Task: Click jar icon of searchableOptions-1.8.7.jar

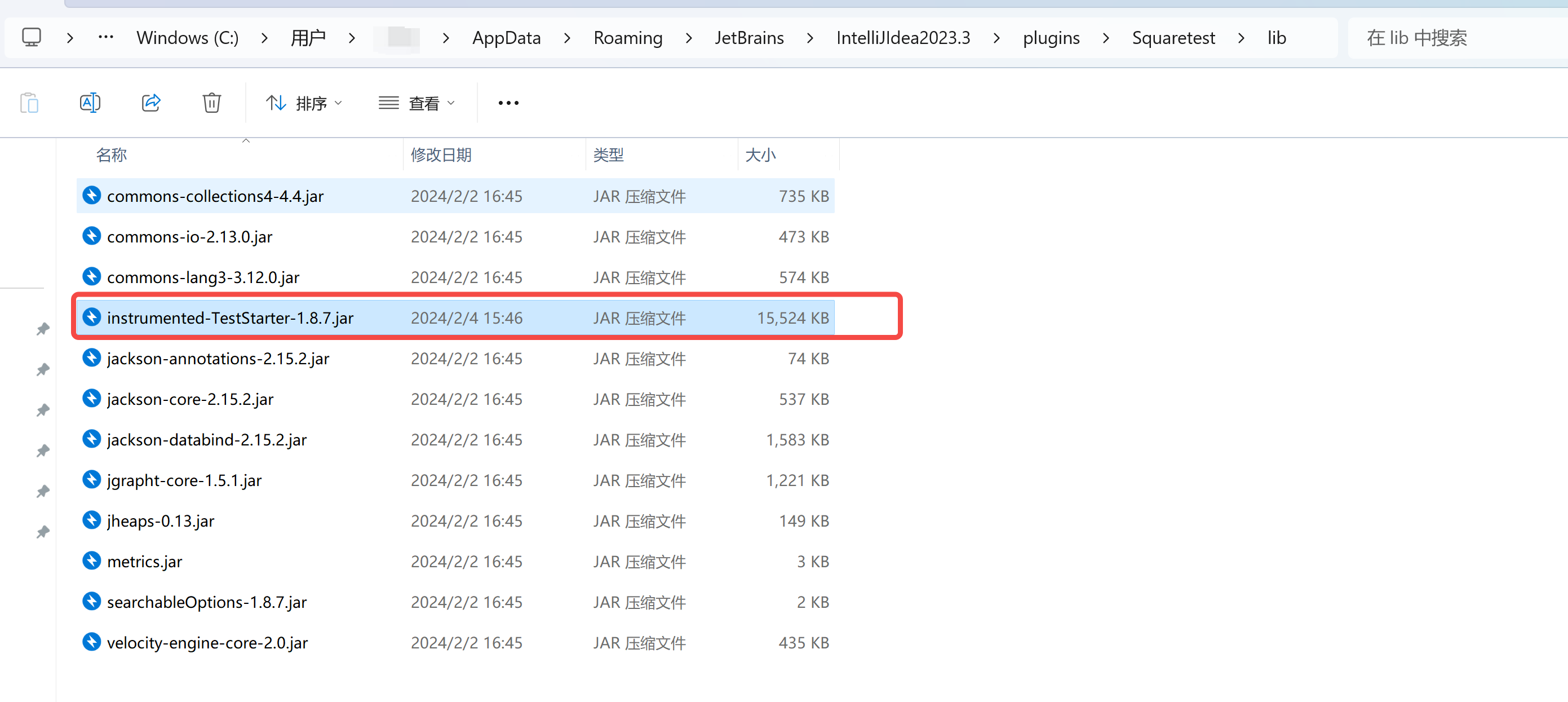Action: [x=91, y=601]
